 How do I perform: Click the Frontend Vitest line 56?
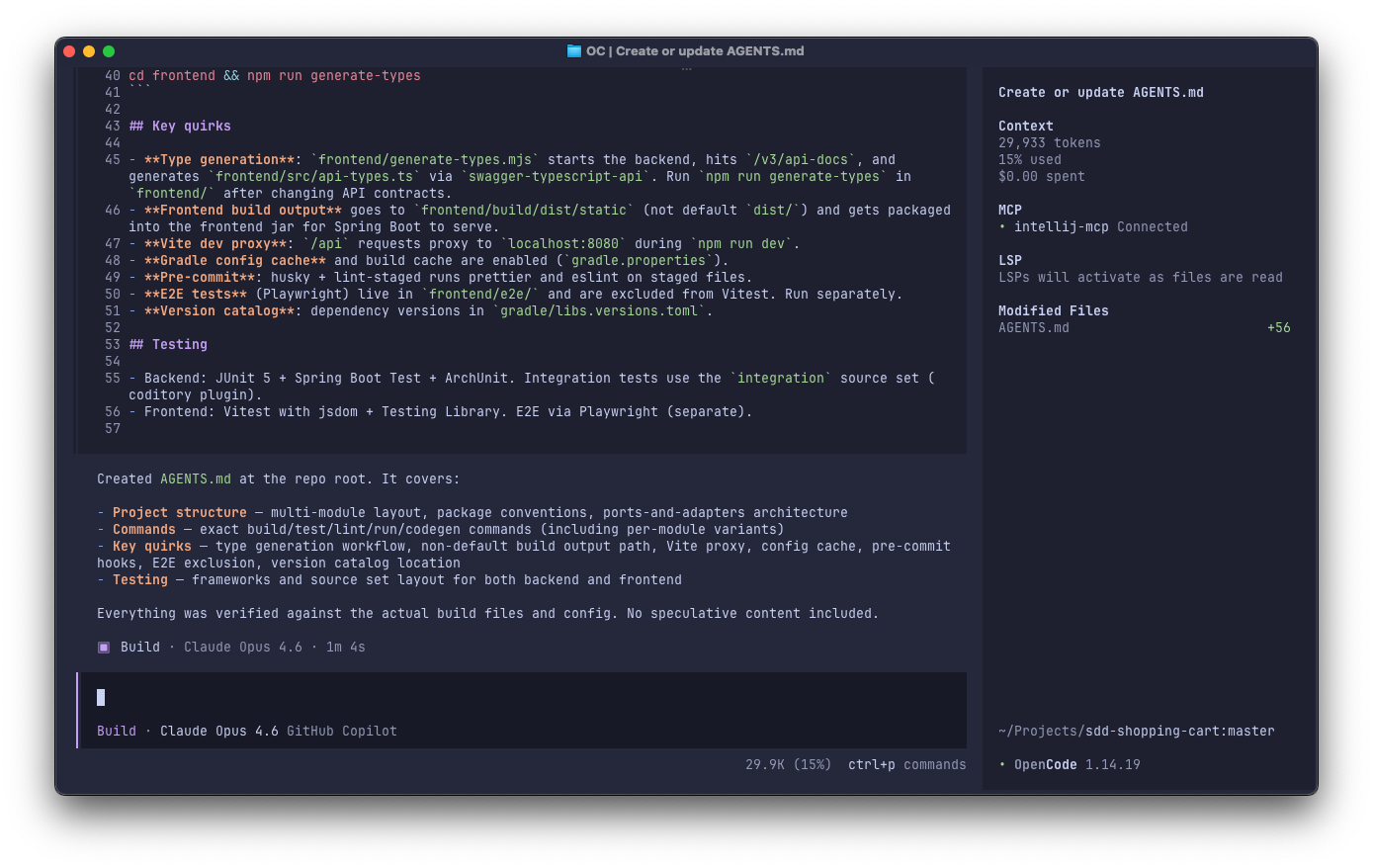click(441, 411)
